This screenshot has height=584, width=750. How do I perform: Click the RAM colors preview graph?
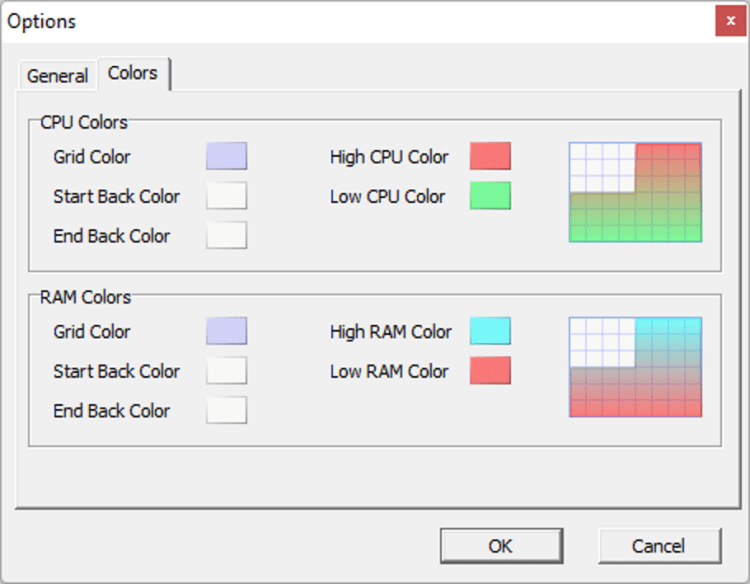click(635, 367)
